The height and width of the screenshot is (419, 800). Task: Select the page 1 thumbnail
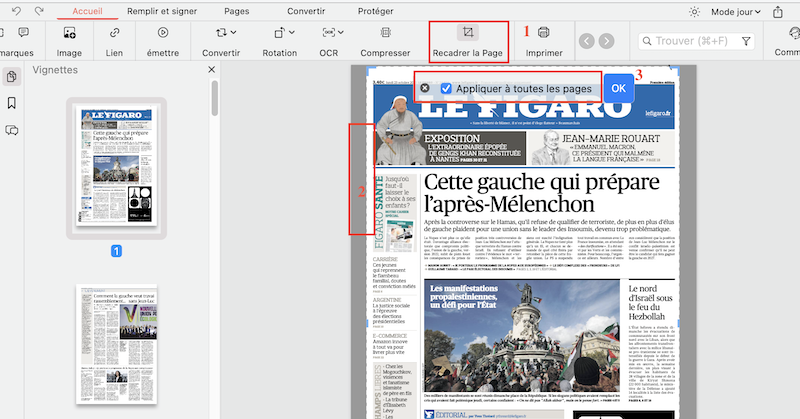point(116,168)
